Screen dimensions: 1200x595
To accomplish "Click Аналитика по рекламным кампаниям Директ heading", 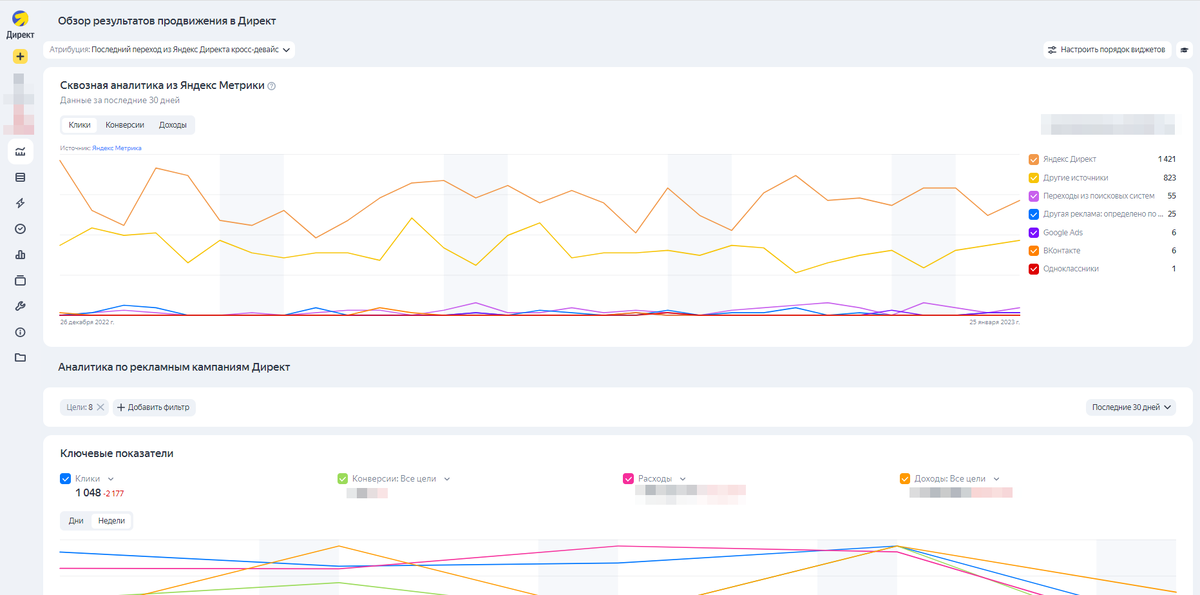I will tap(174, 367).
